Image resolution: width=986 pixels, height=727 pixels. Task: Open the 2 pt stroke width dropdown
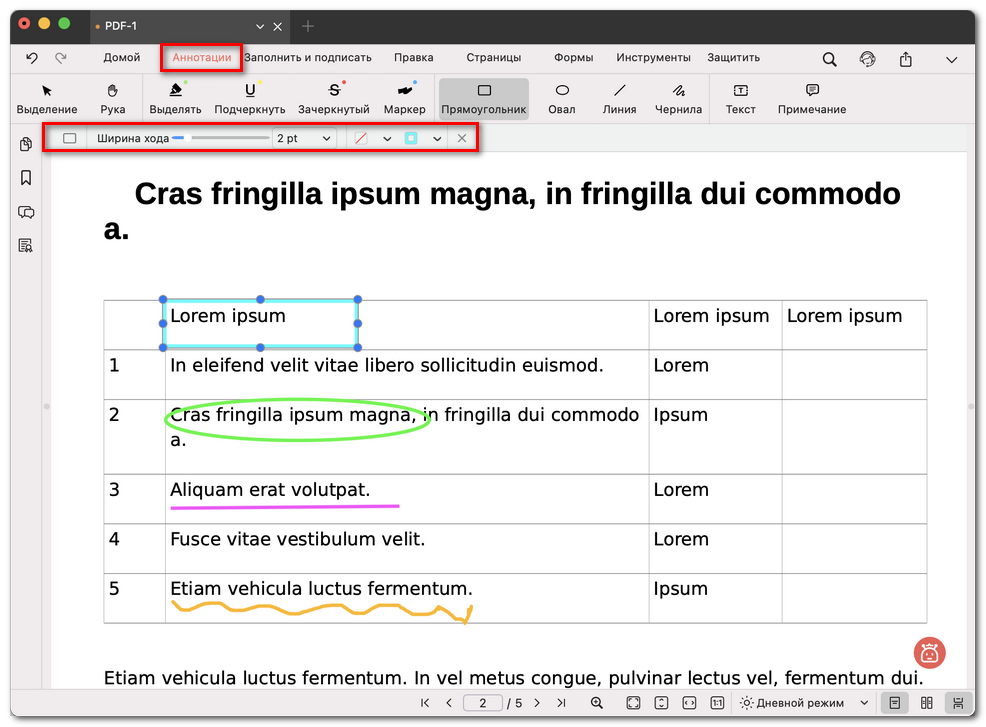(306, 138)
